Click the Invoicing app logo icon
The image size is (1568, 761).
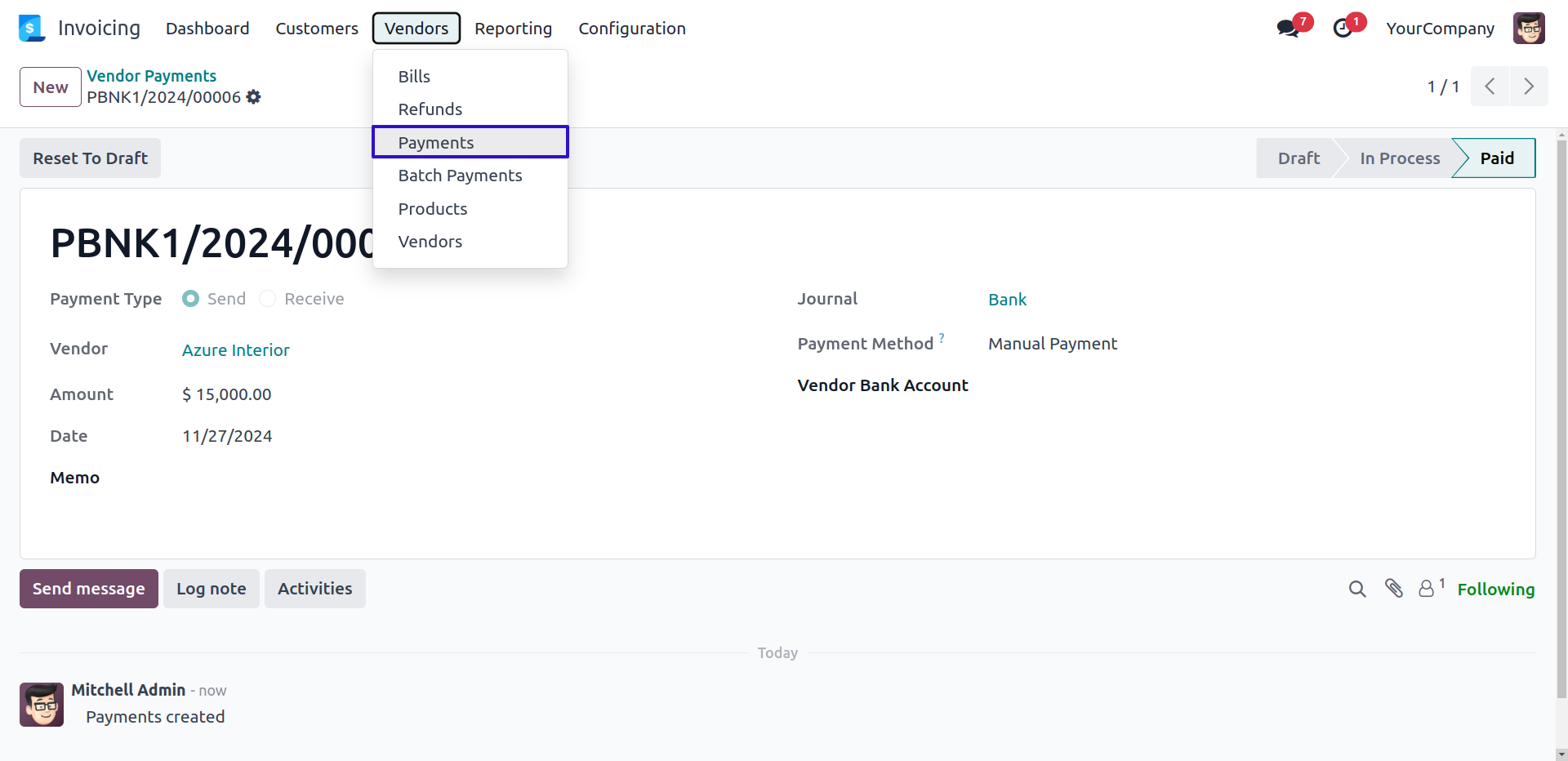(31, 29)
